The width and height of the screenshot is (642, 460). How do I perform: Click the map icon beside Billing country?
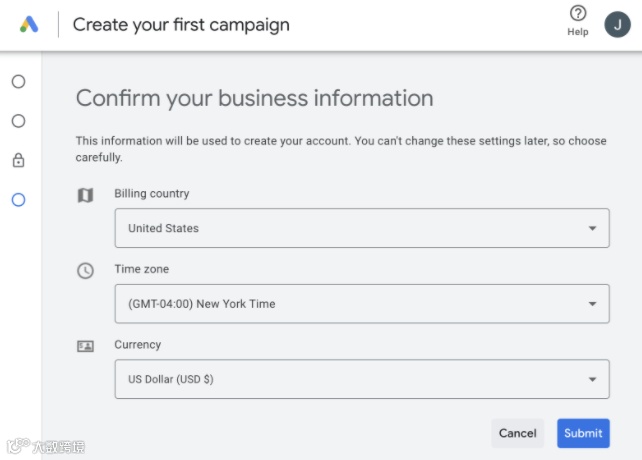(x=86, y=195)
